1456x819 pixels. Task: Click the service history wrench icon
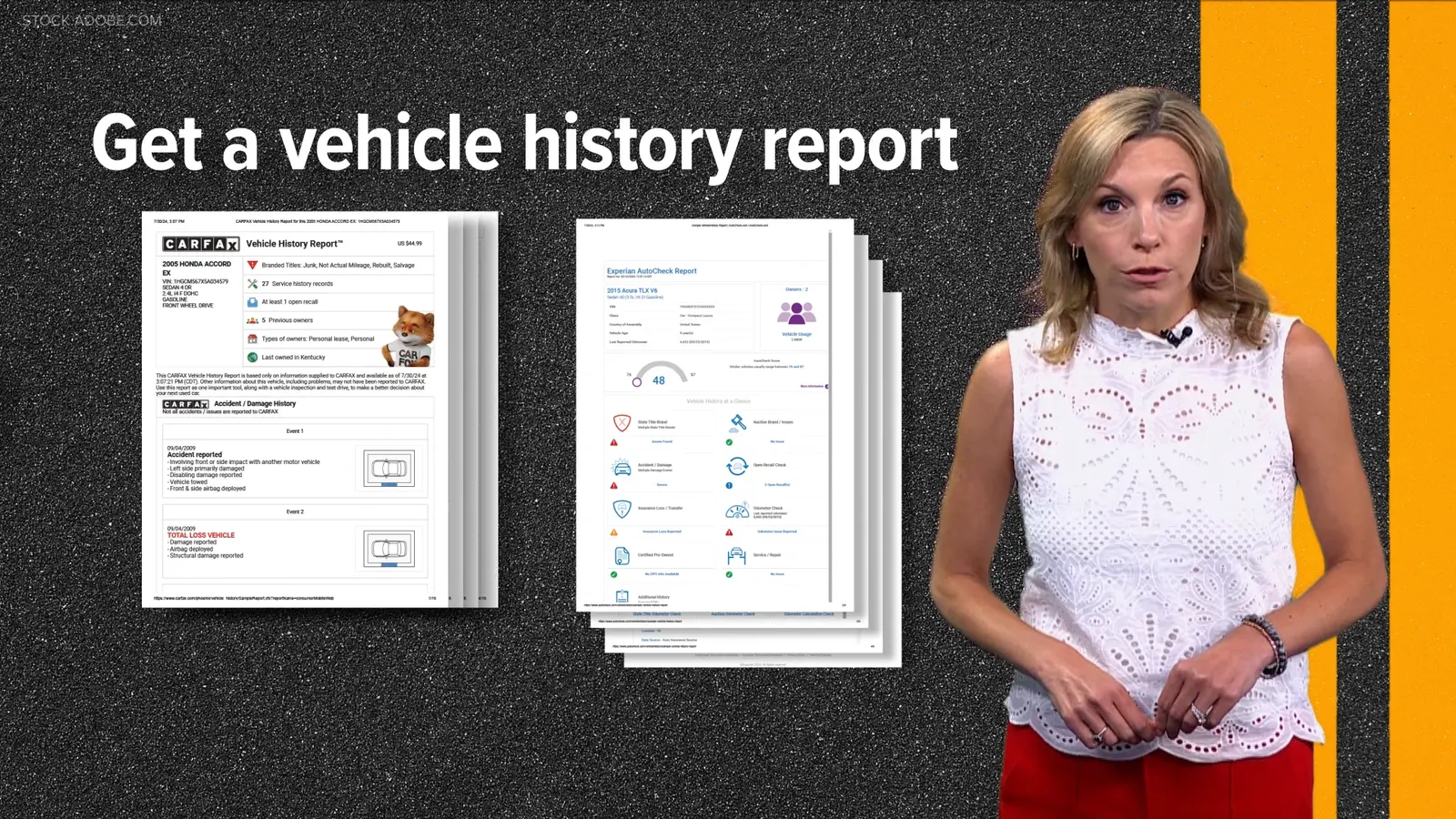click(253, 284)
